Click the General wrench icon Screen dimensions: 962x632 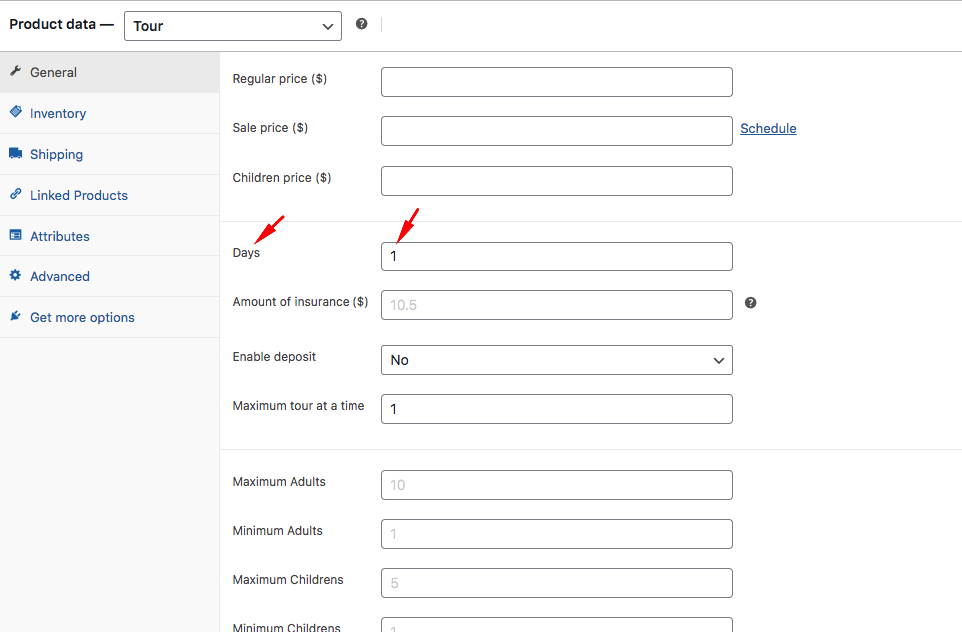pyautogui.click(x=15, y=71)
